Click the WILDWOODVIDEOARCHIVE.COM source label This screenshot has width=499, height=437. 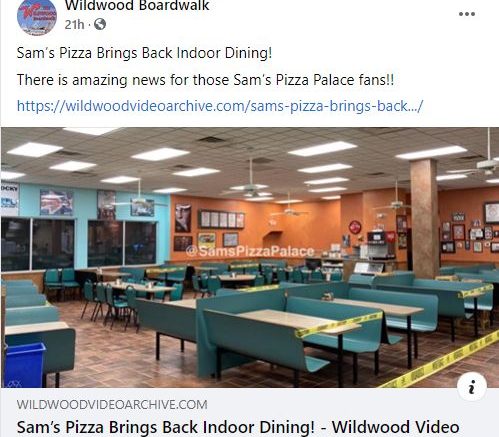(x=112, y=405)
